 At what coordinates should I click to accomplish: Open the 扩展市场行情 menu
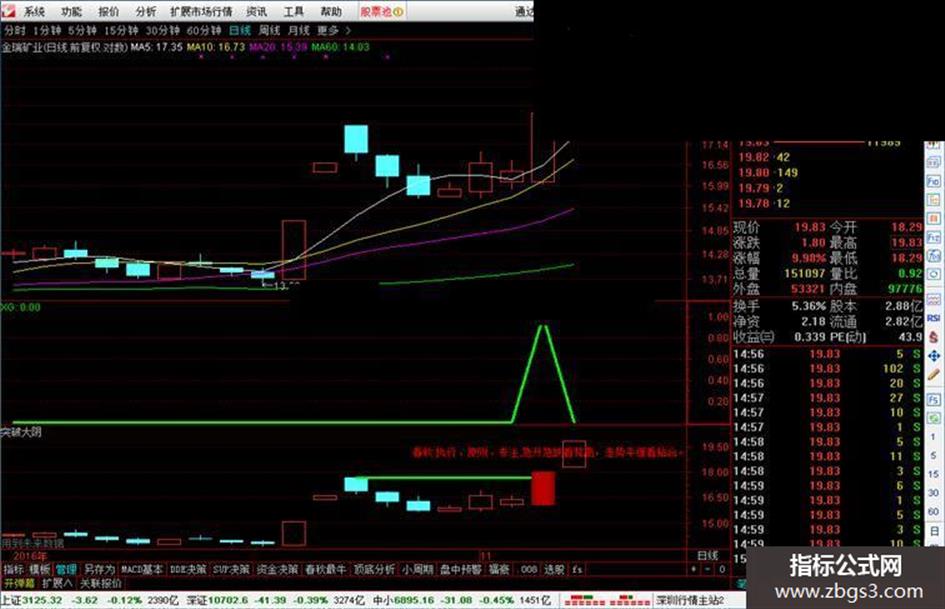(x=201, y=11)
